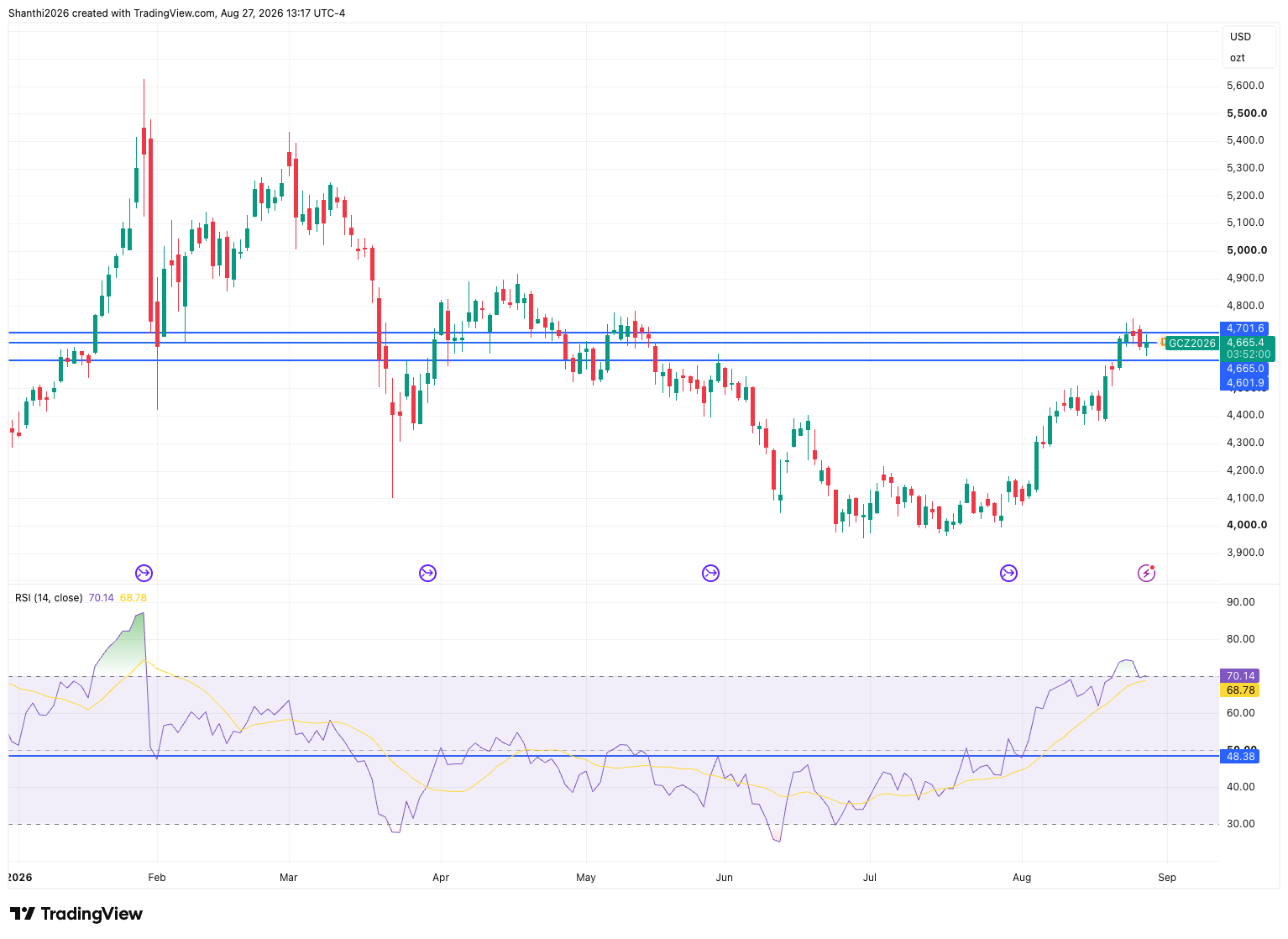Click the 30.00 RSI axis label
Image resolution: width=1288 pixels, height=939 pixels.
(1240, 824)
